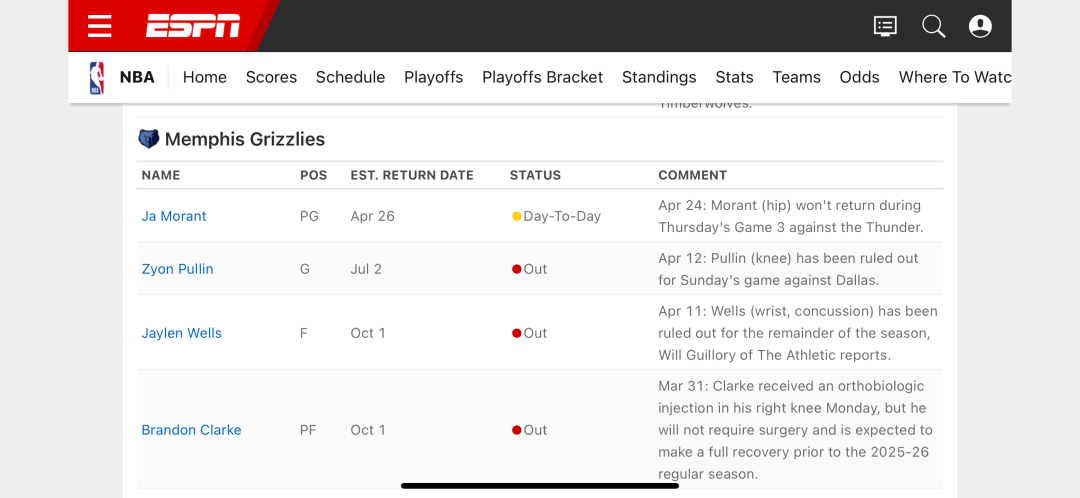Image resolution: width=1080 pixels, height=498 pixels.
Task: Open Zyon Pullin's player link
Action: [x=178, y=269]
